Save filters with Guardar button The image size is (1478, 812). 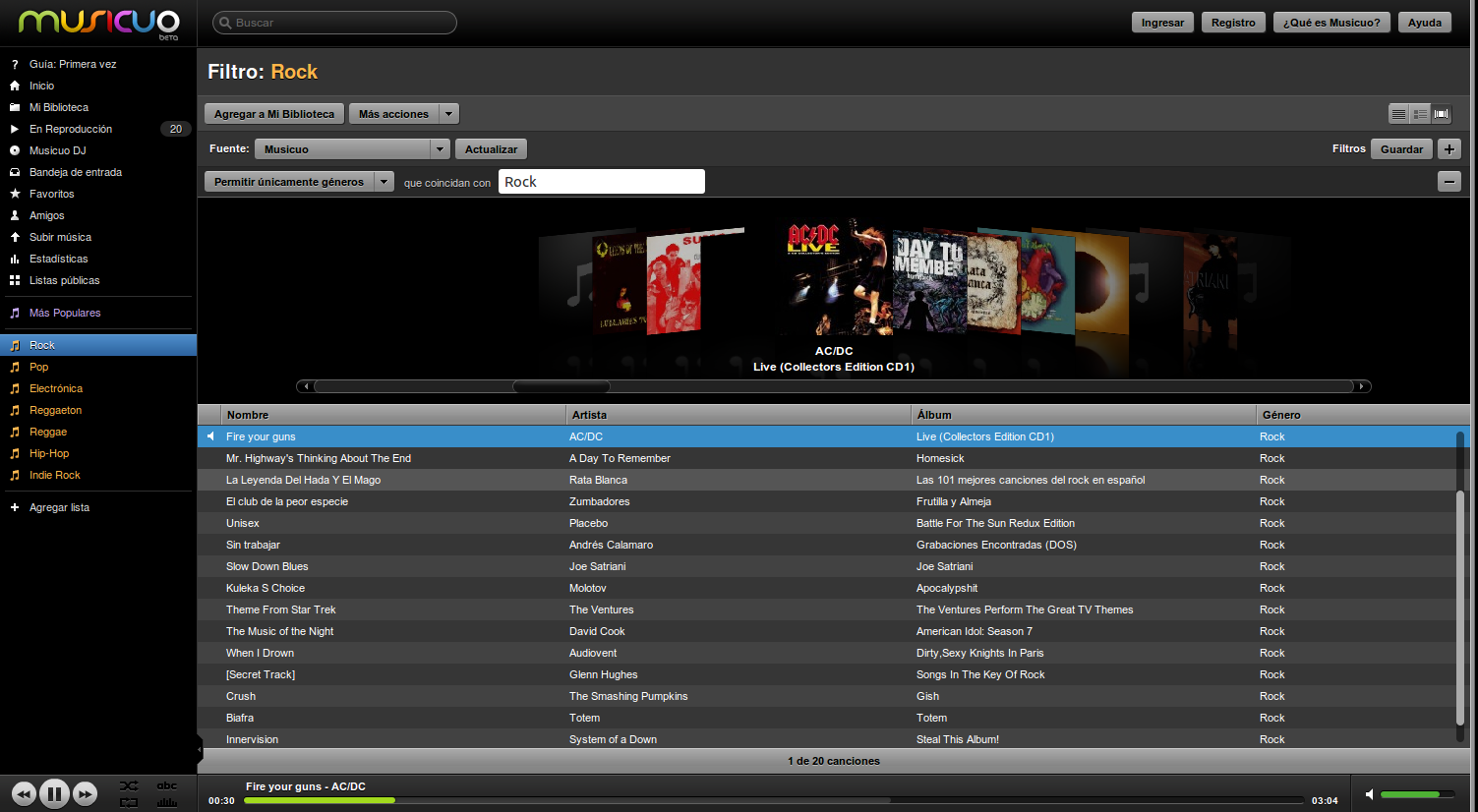click(x=1401, y=149)
